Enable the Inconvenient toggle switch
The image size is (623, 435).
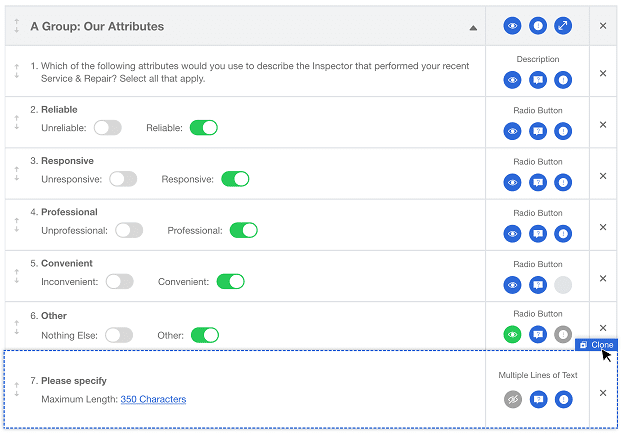click(119, 282)
